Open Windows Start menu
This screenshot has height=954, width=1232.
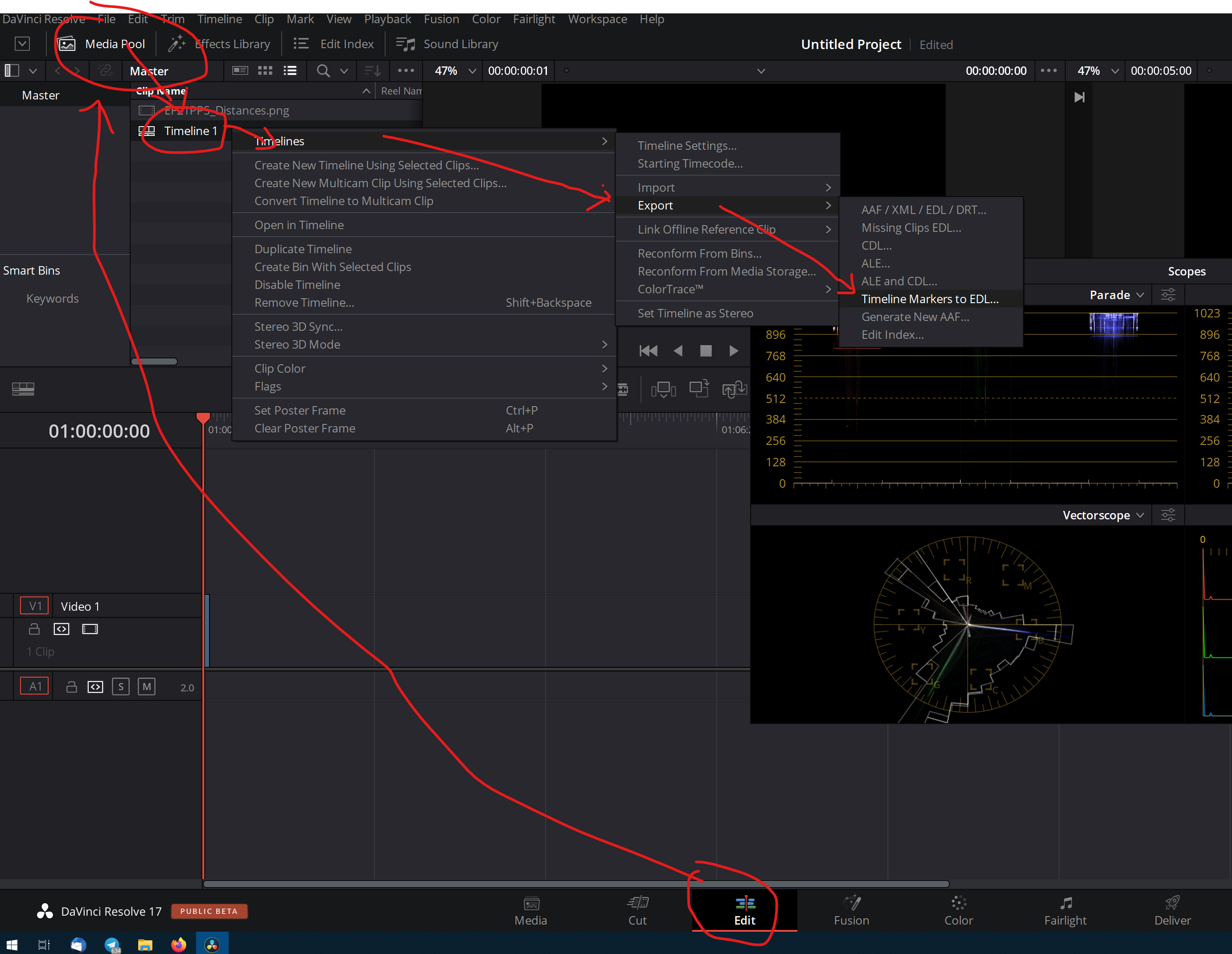click(x=11, y=944)
